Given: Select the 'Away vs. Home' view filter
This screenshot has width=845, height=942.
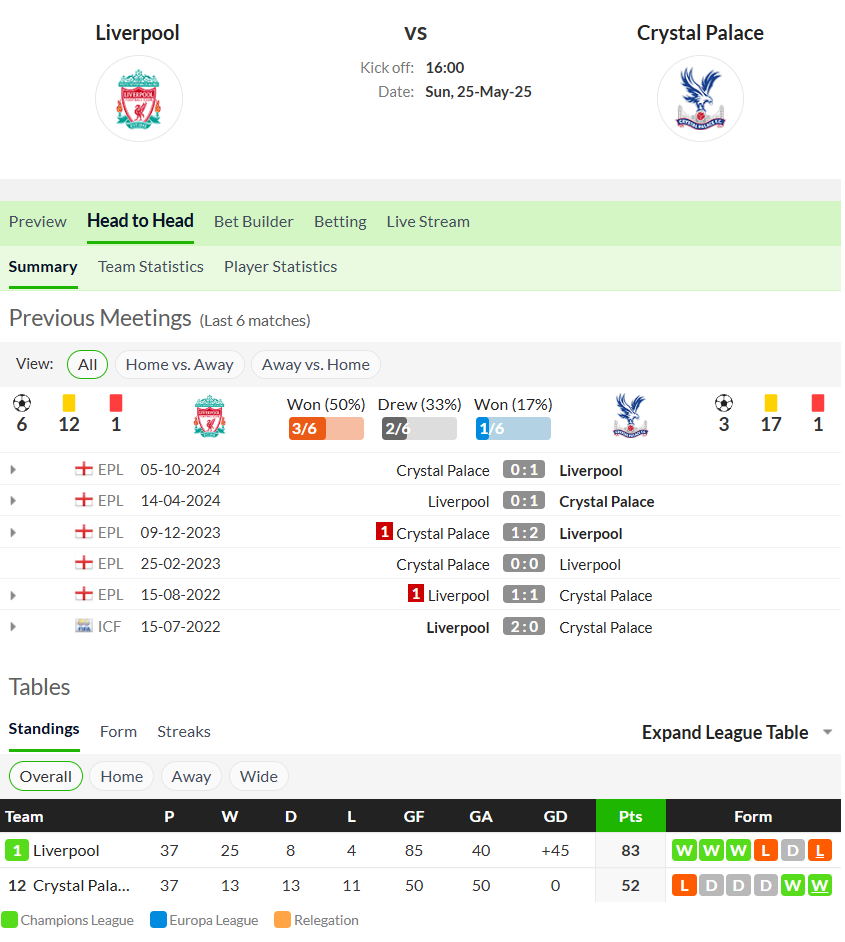Looking at the screenshot, I should pyautogui.click(x=315, y=365).
